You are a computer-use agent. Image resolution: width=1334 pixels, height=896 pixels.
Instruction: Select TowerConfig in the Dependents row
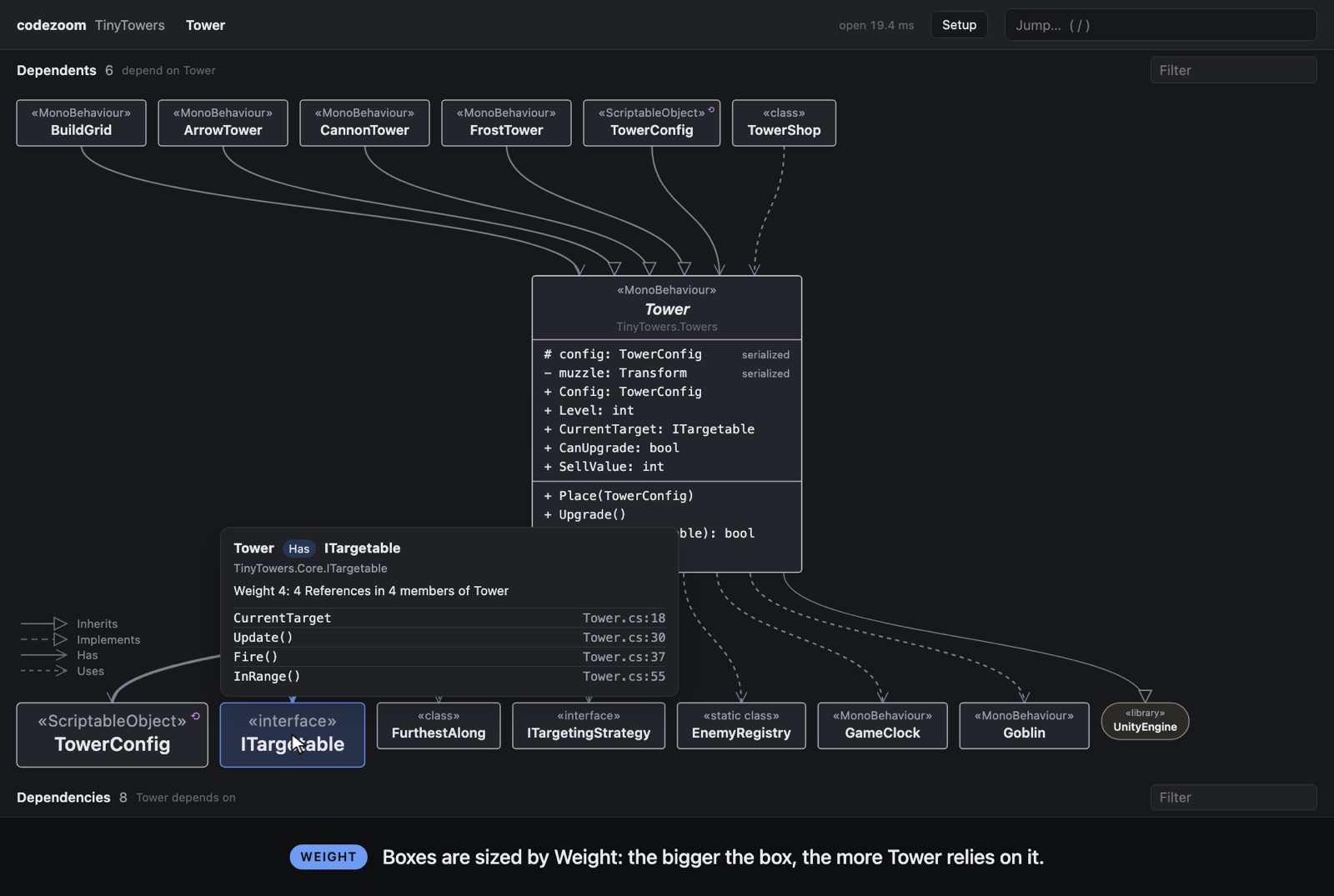click(x=651, y=123)
